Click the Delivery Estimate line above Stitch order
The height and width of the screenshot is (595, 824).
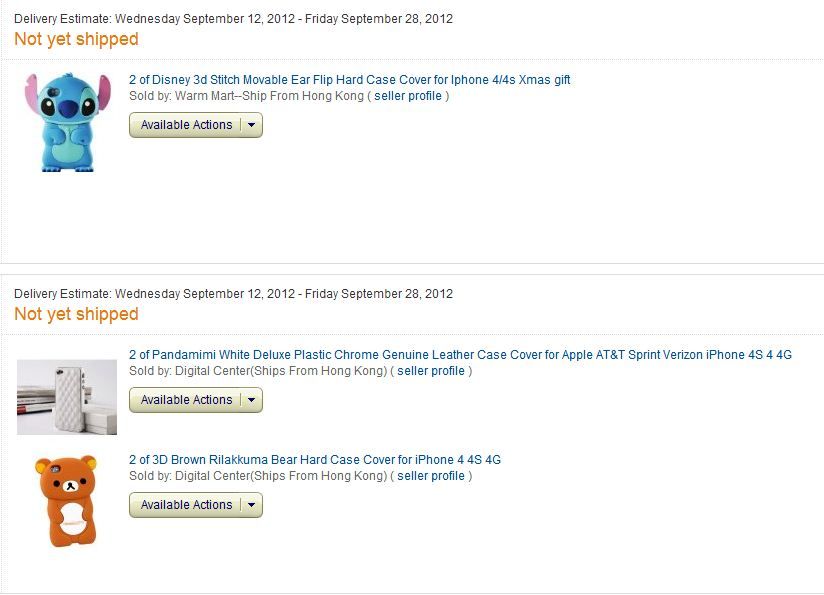233,19
